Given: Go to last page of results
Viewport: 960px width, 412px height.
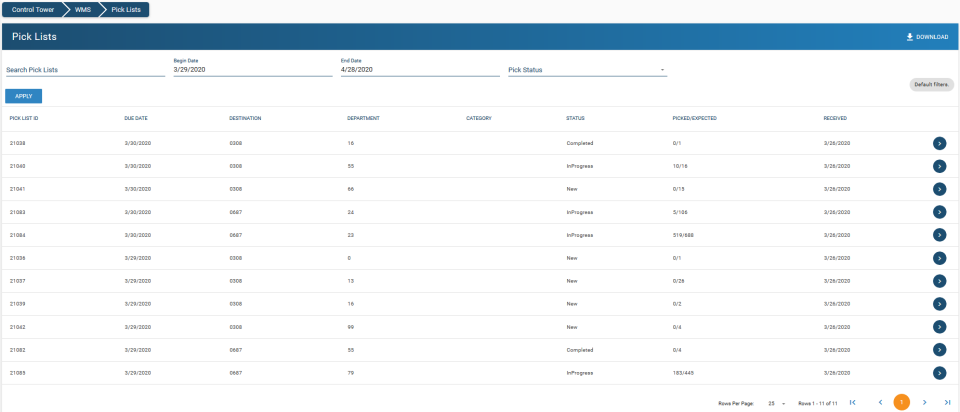Looking at the screenshot, I should point(947,402).
